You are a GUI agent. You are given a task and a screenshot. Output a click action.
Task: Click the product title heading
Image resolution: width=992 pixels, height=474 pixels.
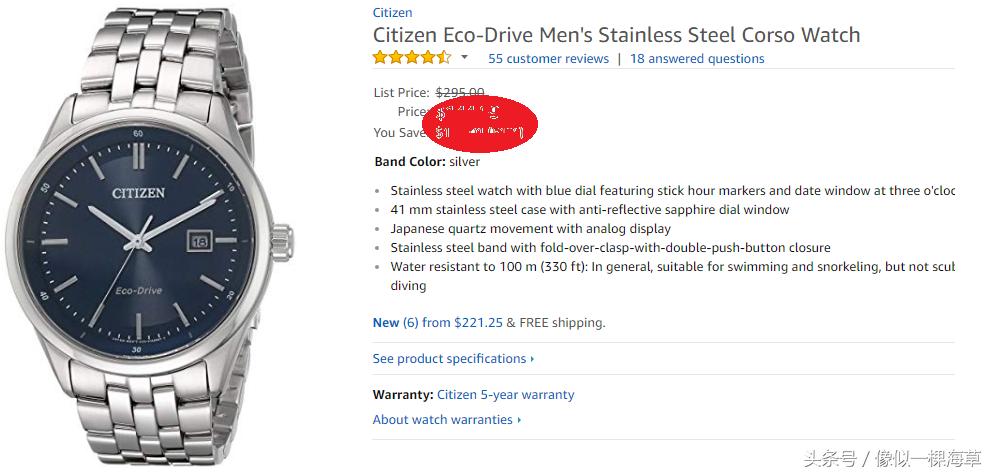pos(616,35)
